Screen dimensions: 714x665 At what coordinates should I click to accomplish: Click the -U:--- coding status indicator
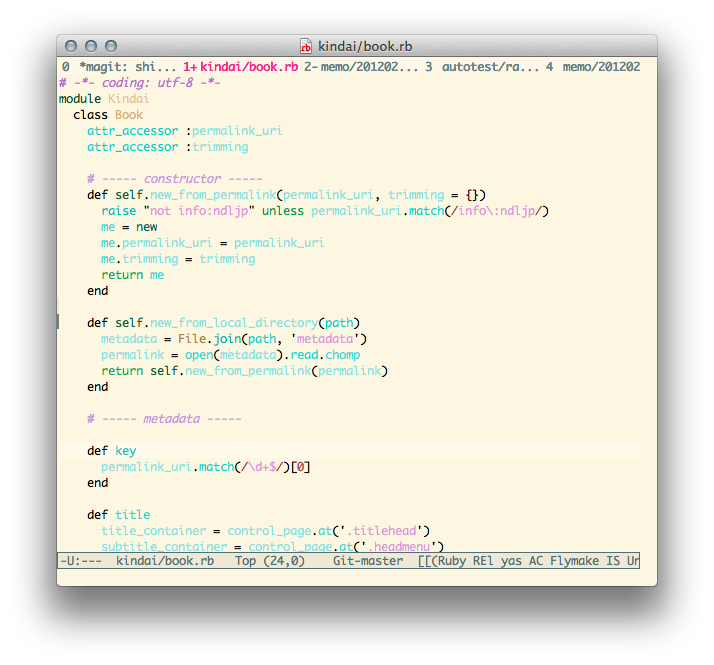81,561
